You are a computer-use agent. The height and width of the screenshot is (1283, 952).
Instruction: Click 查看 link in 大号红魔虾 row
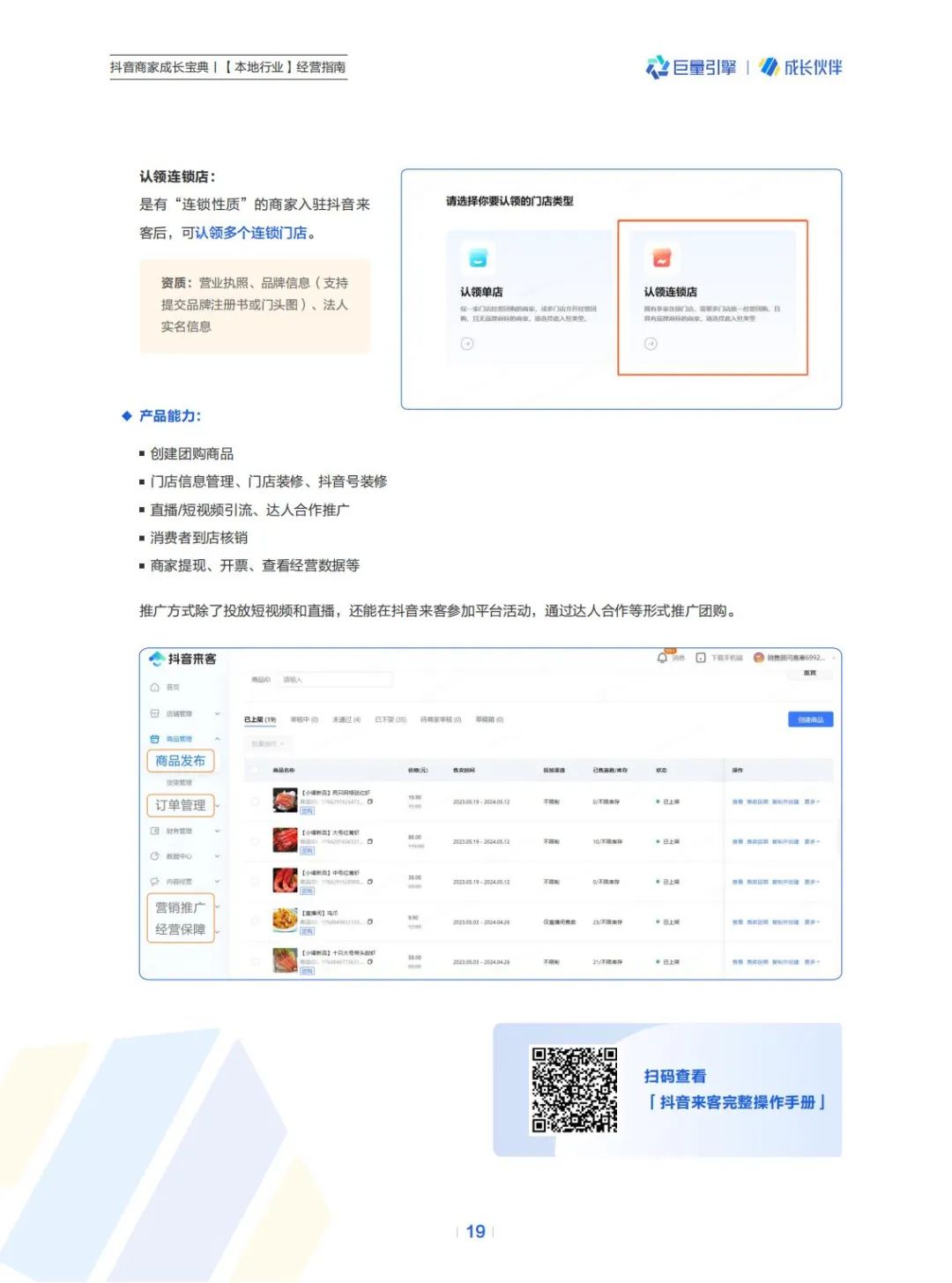(x=737, y=841)
